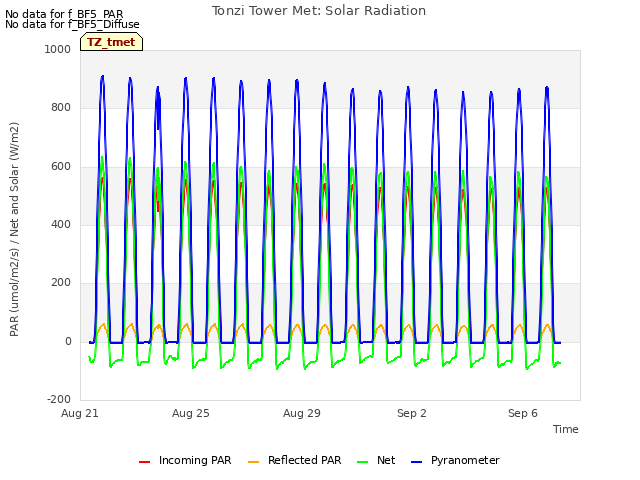Image resolution: width=640 pixels, height=480 pixels.
Task: Click the Time x-axis title
Action: tap(566, 429)
